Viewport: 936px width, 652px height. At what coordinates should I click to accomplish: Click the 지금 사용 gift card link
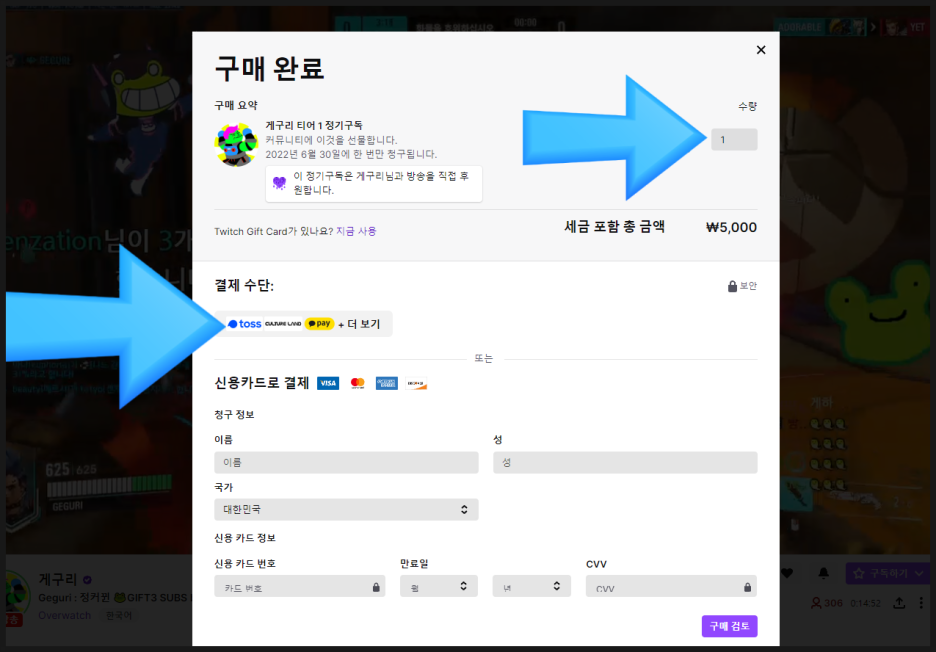pyautogui.click(x=356, y=231)
